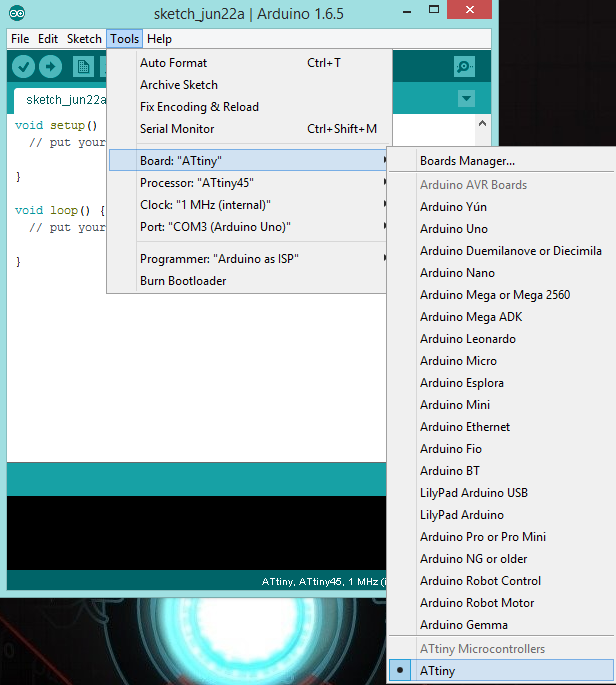Select the Arduino Leonardo board

click(501, 339)
